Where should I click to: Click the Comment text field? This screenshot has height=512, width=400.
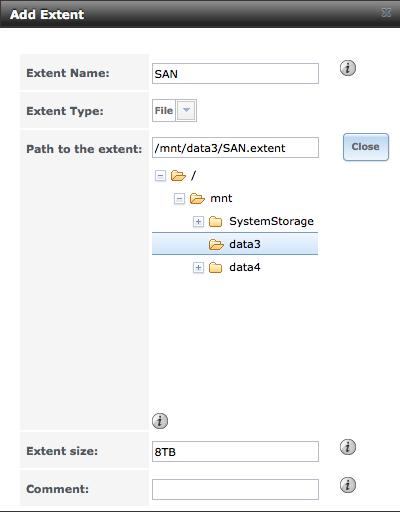point(235,489)
